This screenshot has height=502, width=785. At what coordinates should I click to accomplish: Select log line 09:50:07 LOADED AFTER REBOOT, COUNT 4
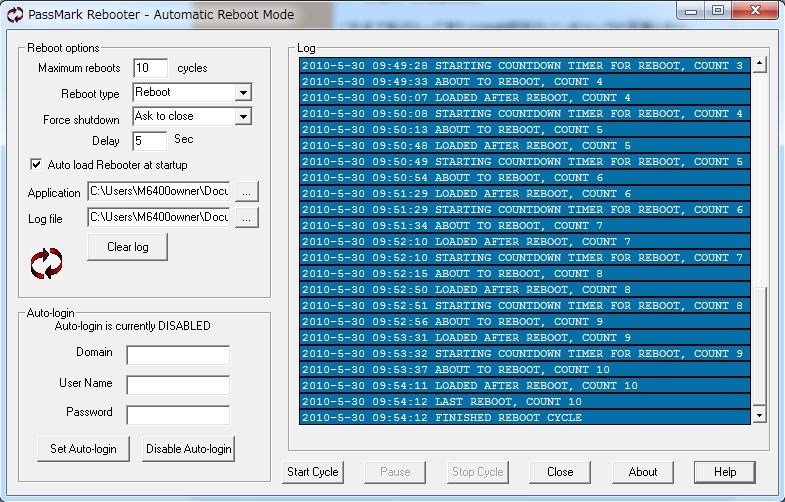[525, 98]
